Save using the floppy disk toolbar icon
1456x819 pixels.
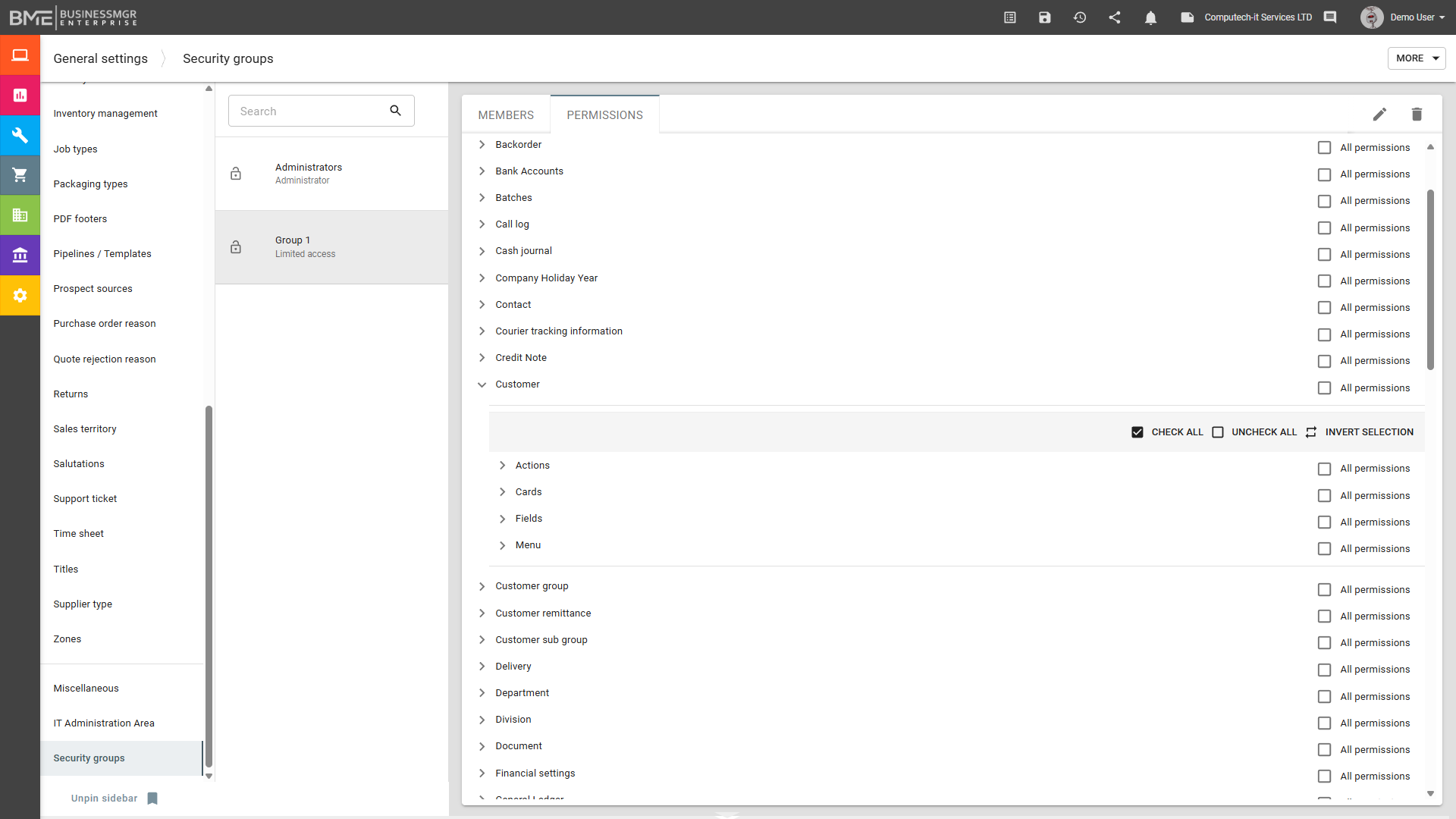coord(1045,17)
